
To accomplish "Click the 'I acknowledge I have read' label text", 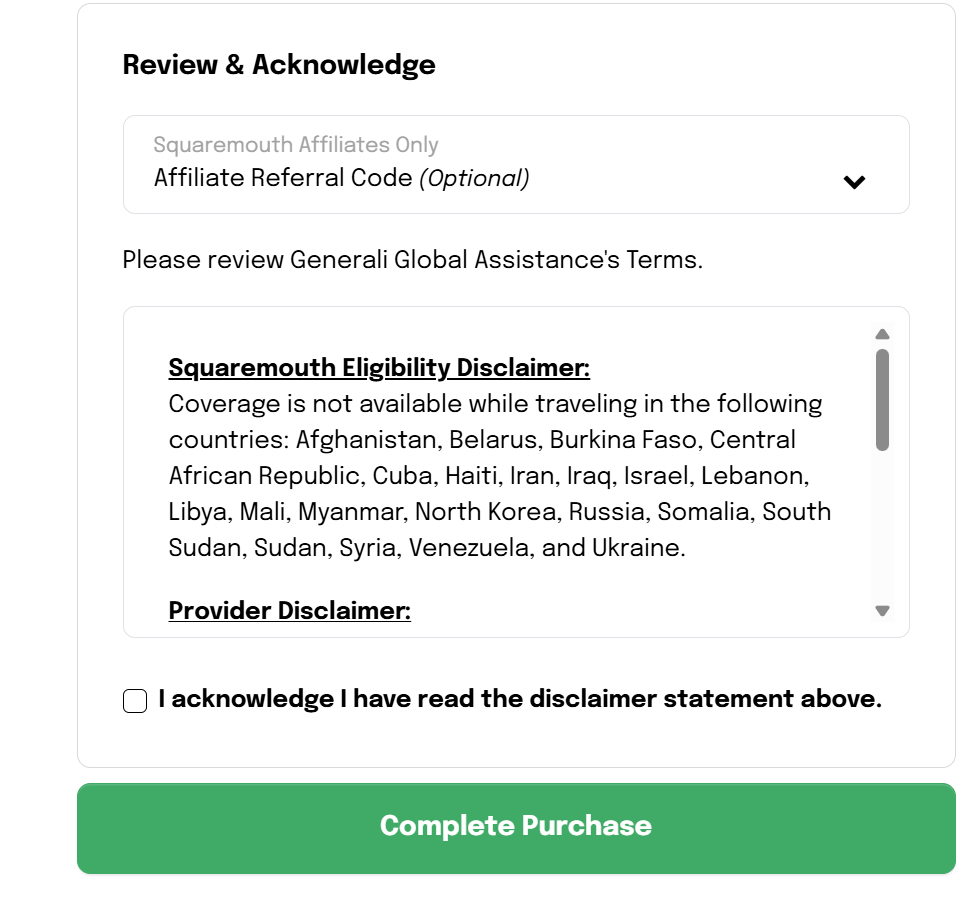I will pyautogui.click(x=519, y=698).
